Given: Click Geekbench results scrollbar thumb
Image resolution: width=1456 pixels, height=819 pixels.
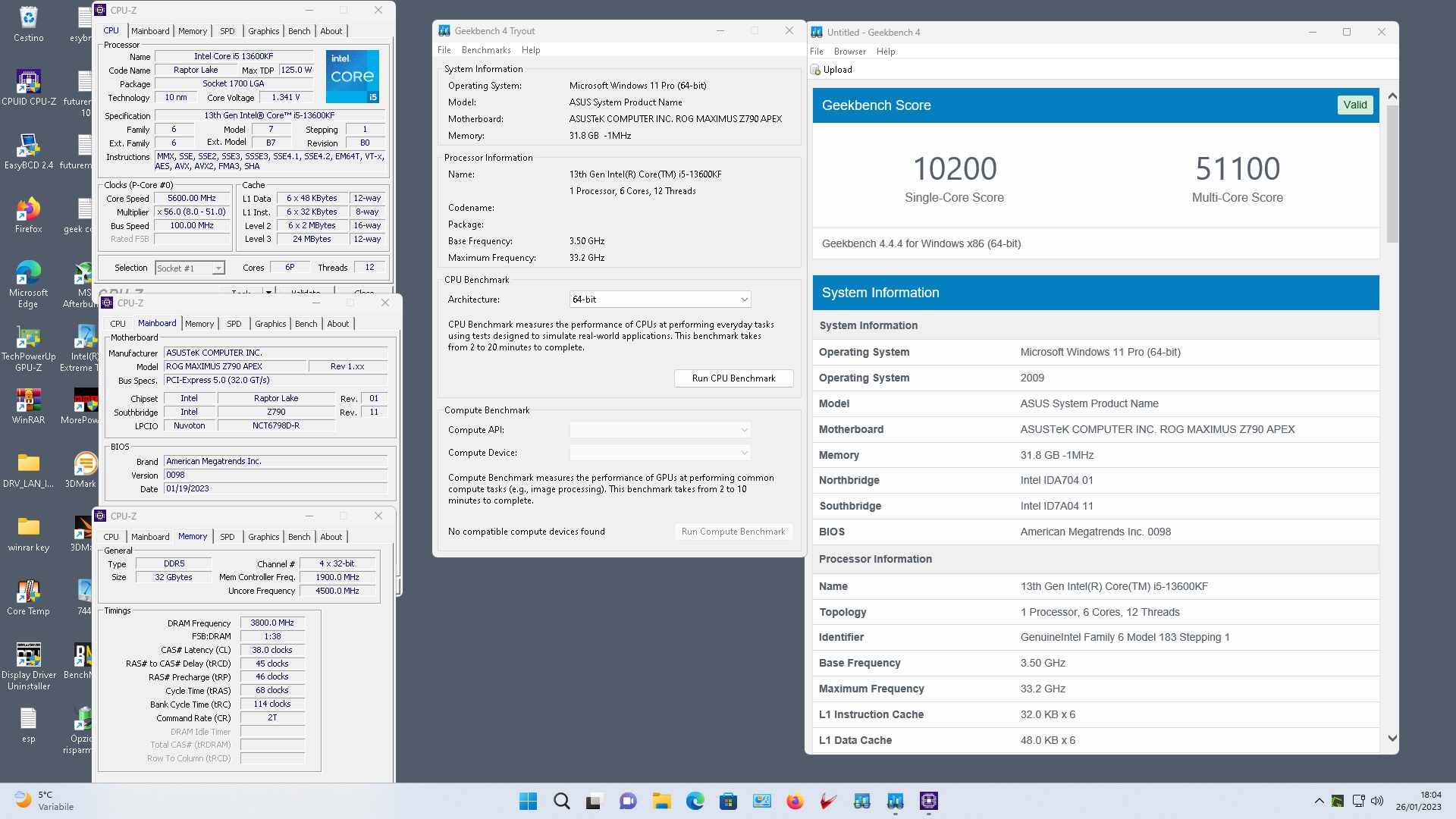Looking at the screenshot, I should point(1392,174).
